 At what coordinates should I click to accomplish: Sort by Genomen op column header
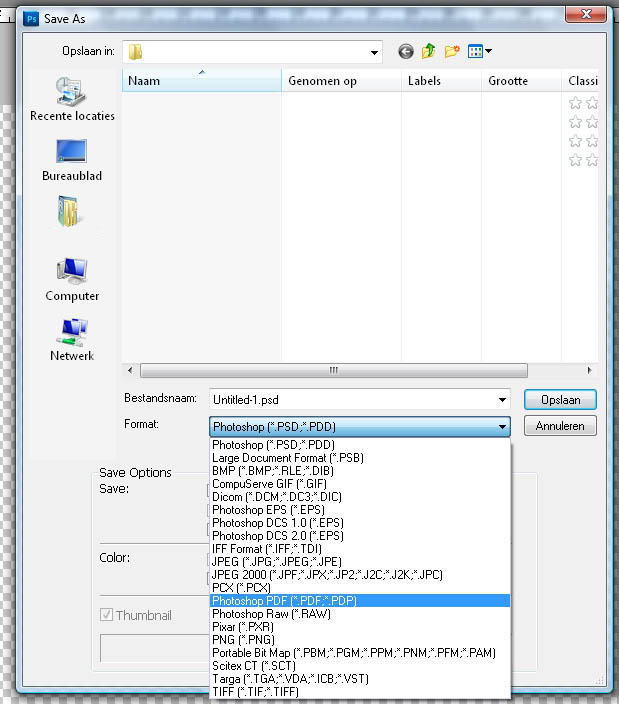pyautogui.click(x=341, y=81)
